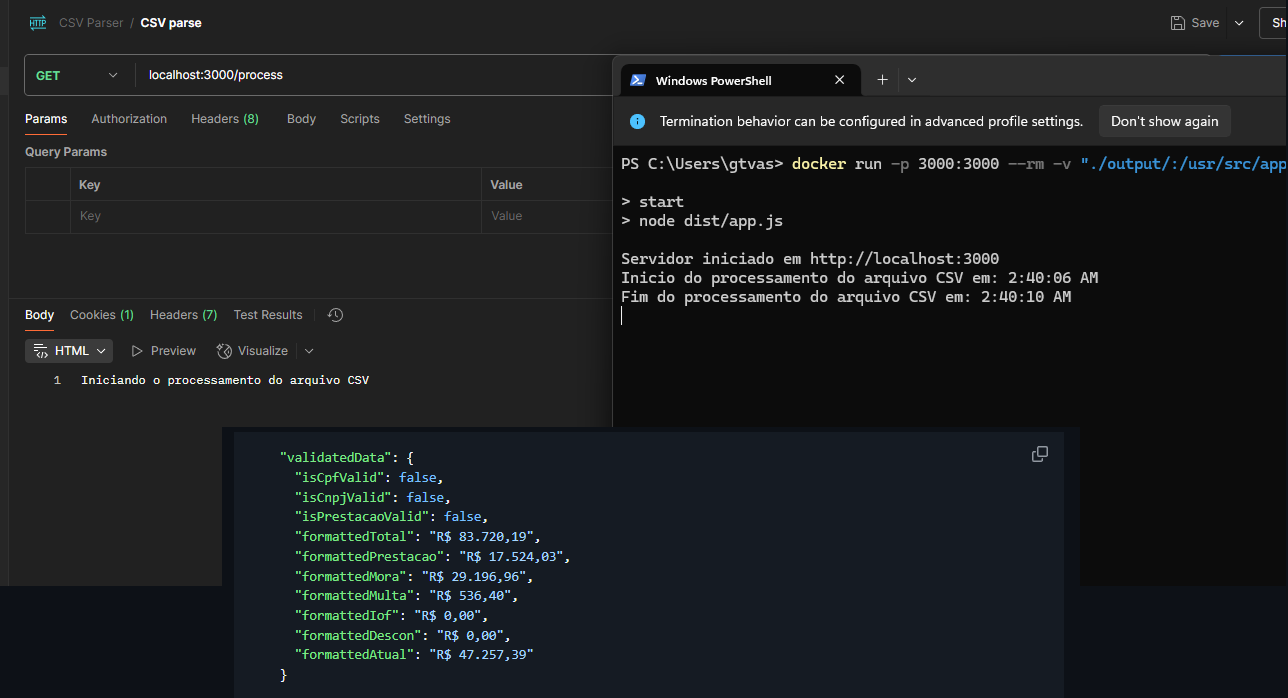
Task: Click the empty Value cell in Query Params
Action: coord(546,216)
